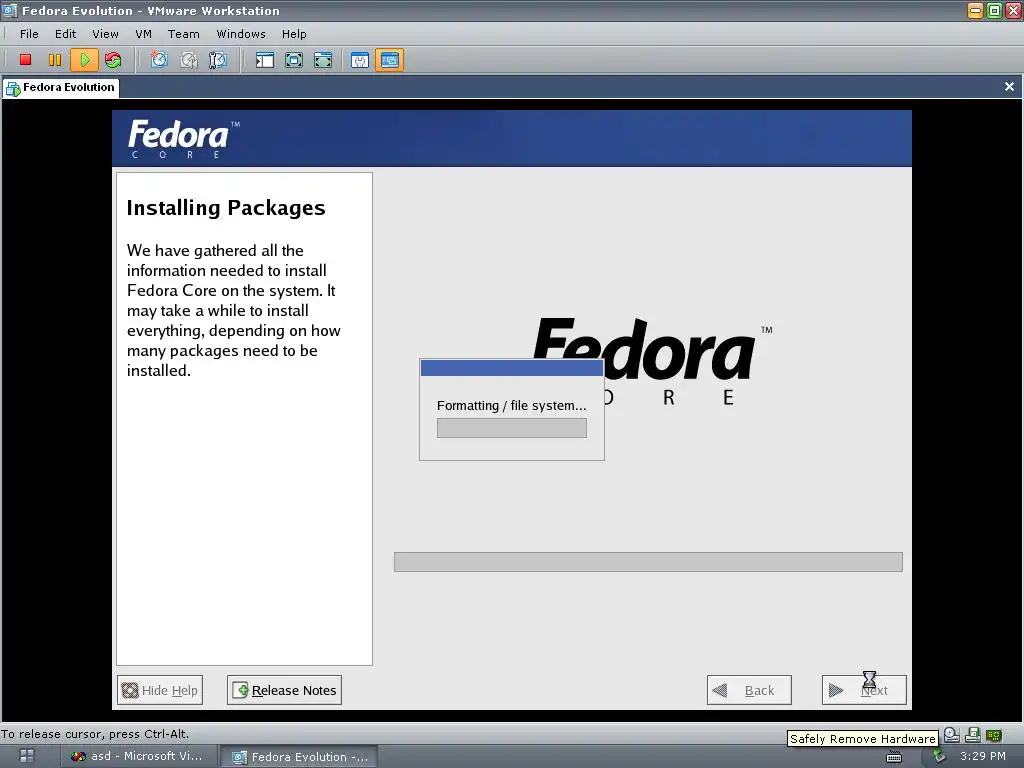This screenshot has height=768, width=1024.
Task: Click the network adapter device status icon
Action: click(x=993, y=735)
